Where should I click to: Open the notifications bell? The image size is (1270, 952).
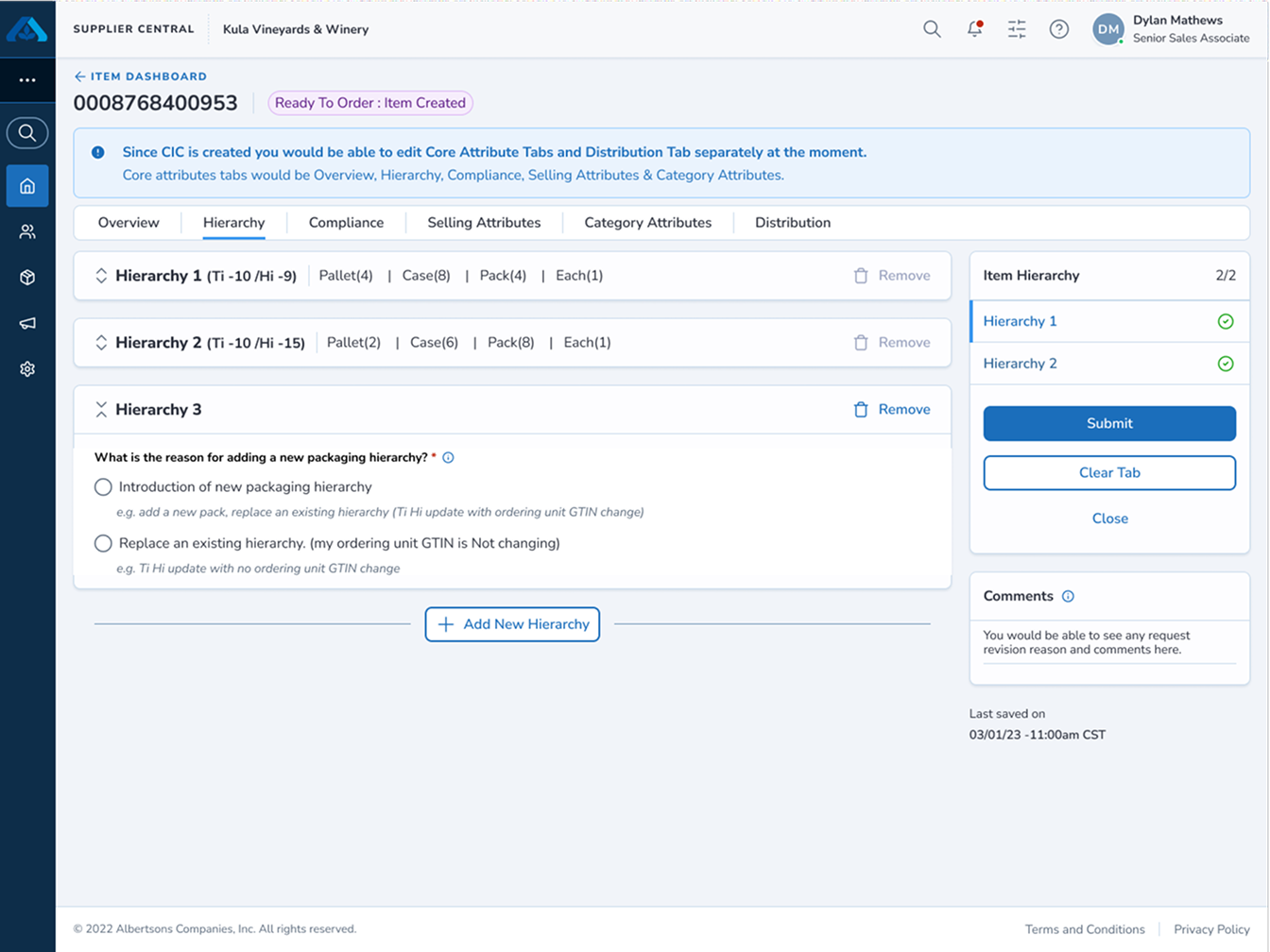click(974, 29)
